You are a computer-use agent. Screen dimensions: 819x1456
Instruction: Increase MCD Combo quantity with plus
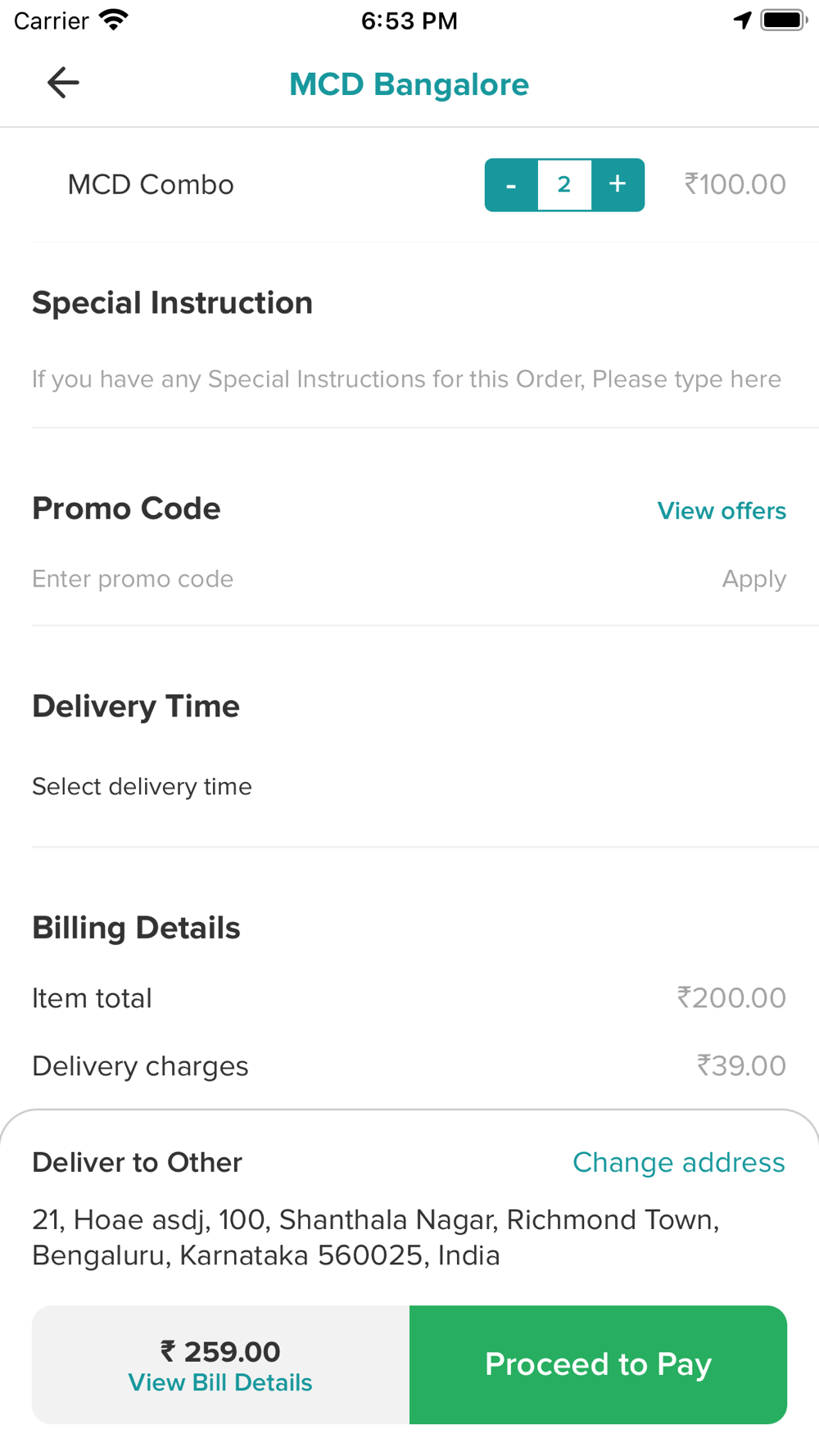tap(618, 185)
